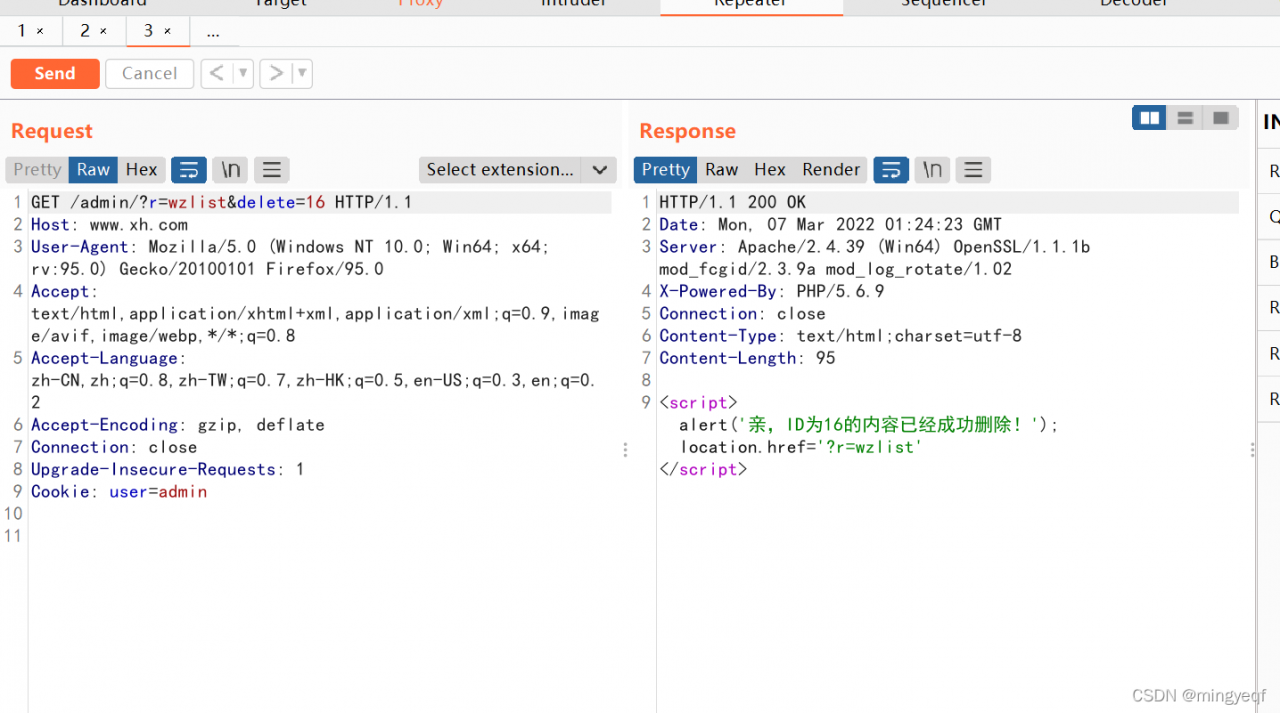The image size is (1280, 713).
Task: Toggle word wrap icon in Request panel
Action: [189, 170]
